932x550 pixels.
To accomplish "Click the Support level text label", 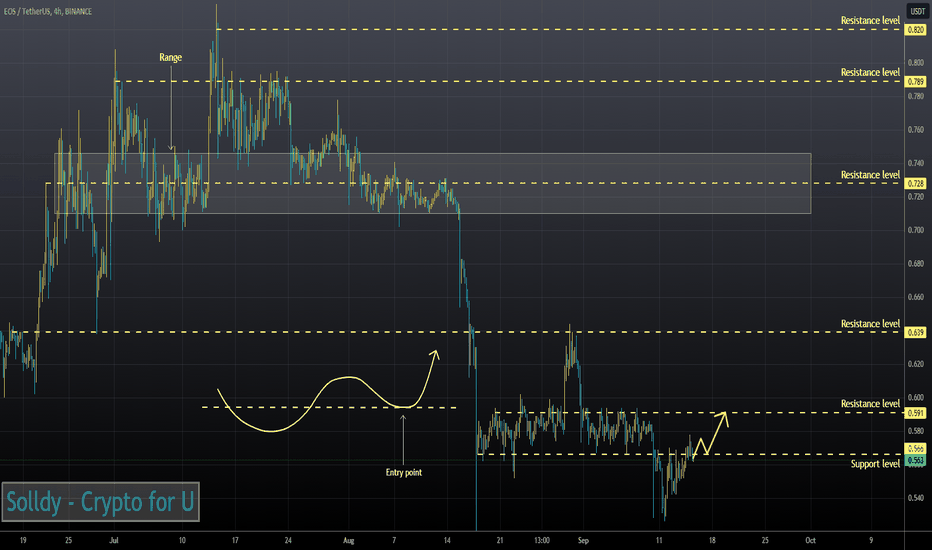I will tap(875, 464).
